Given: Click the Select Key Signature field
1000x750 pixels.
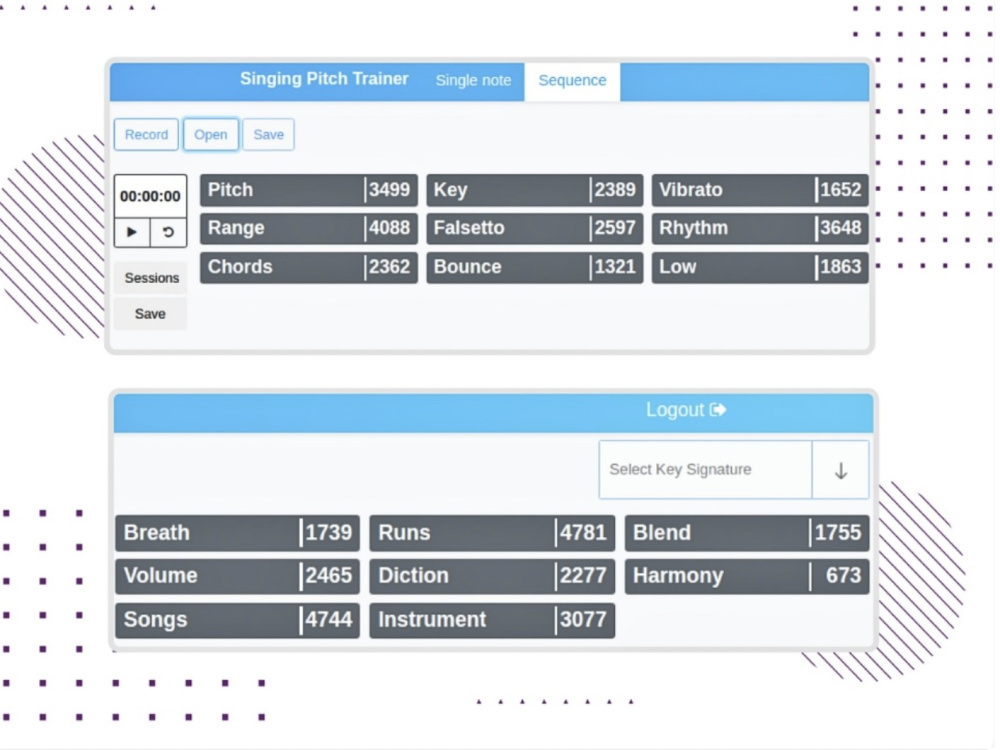Looking at the screenshot, I should 705,470.
